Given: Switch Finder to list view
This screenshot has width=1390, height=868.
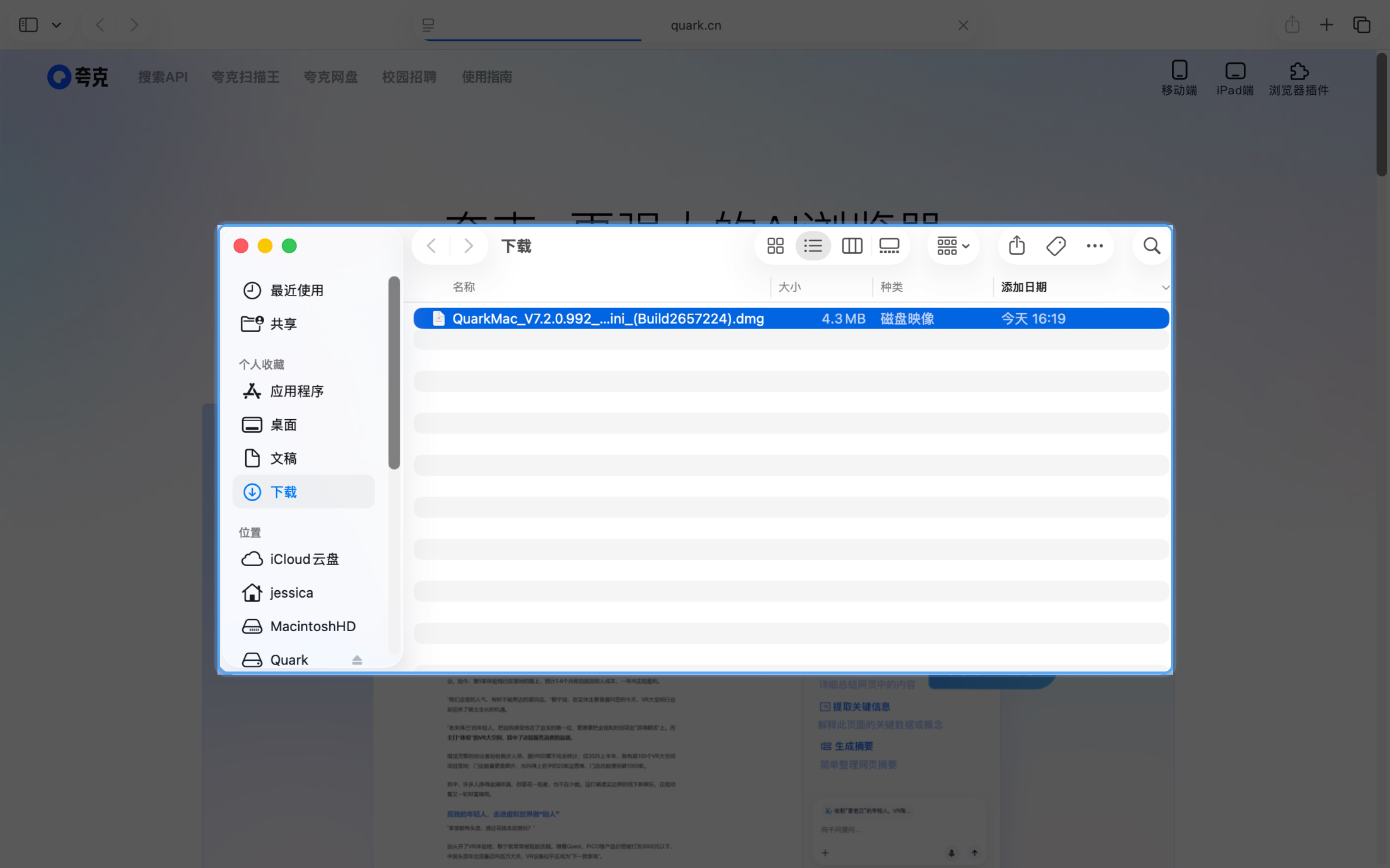Looking at the screenshot, I should [813, 246].
